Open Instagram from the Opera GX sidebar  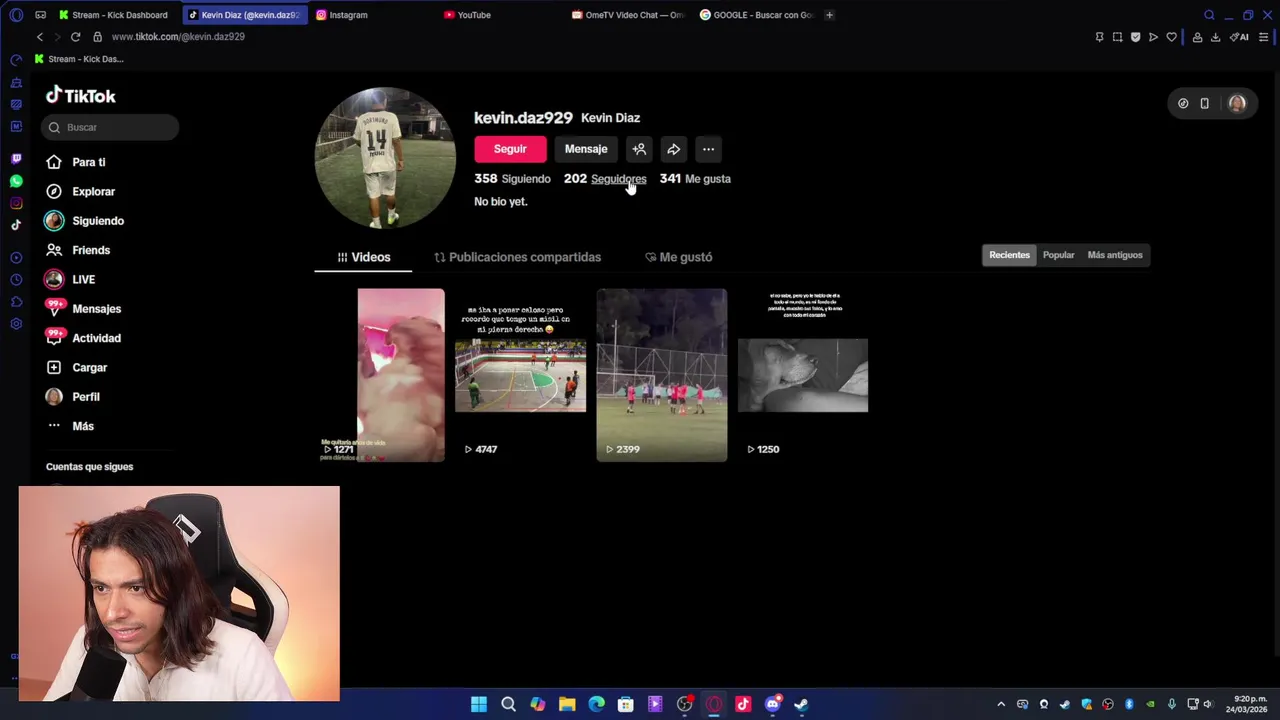16,203
